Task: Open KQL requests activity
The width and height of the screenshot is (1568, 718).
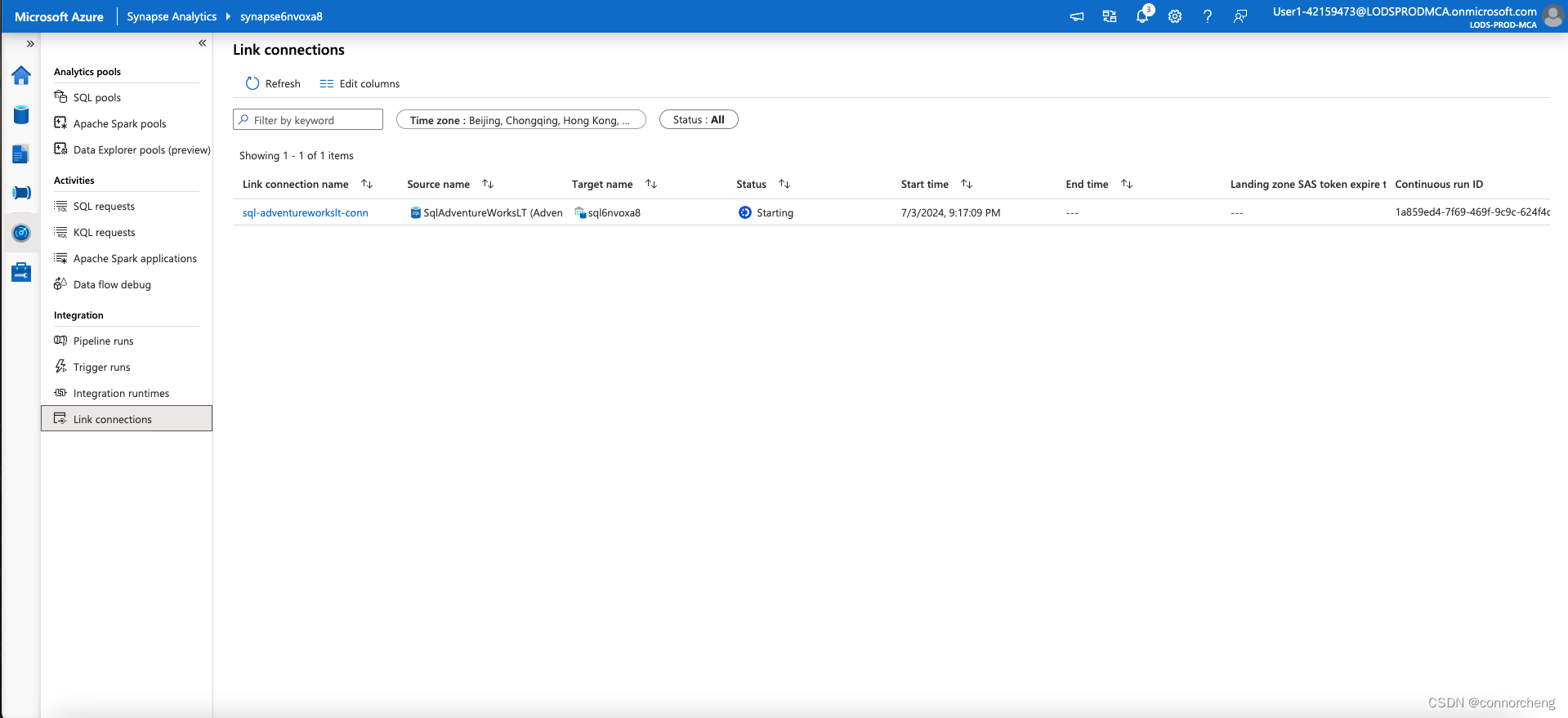Action: (104, 232)
